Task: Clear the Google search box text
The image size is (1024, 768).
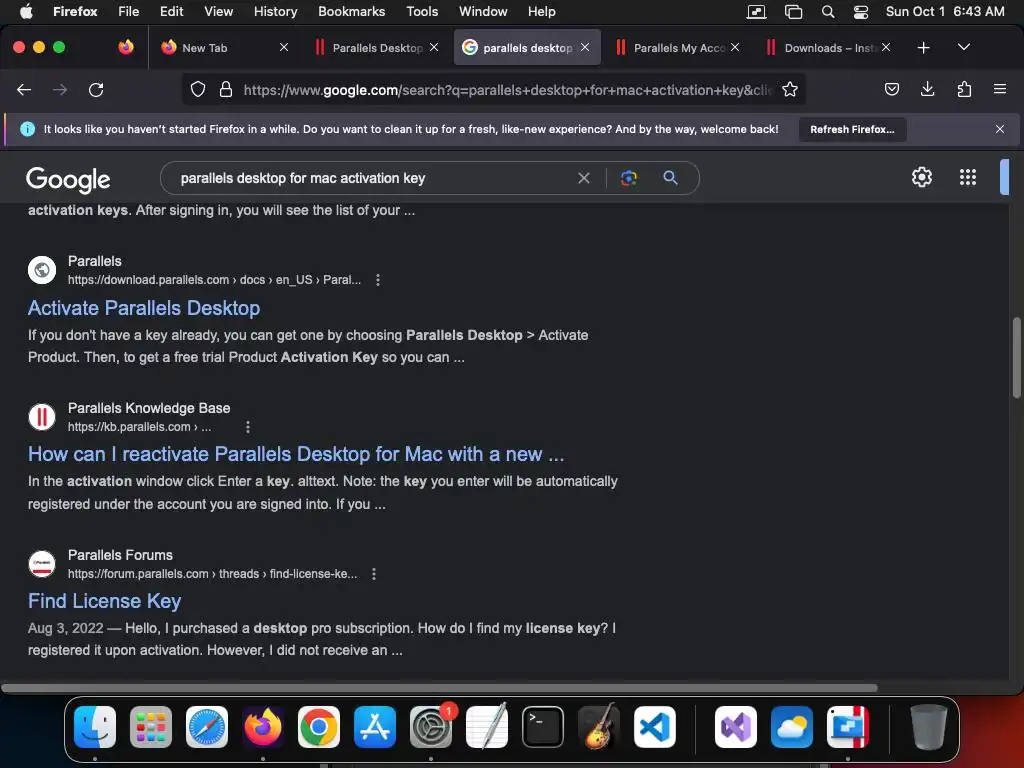Action: pyautogui.click(x=584, y=178)
